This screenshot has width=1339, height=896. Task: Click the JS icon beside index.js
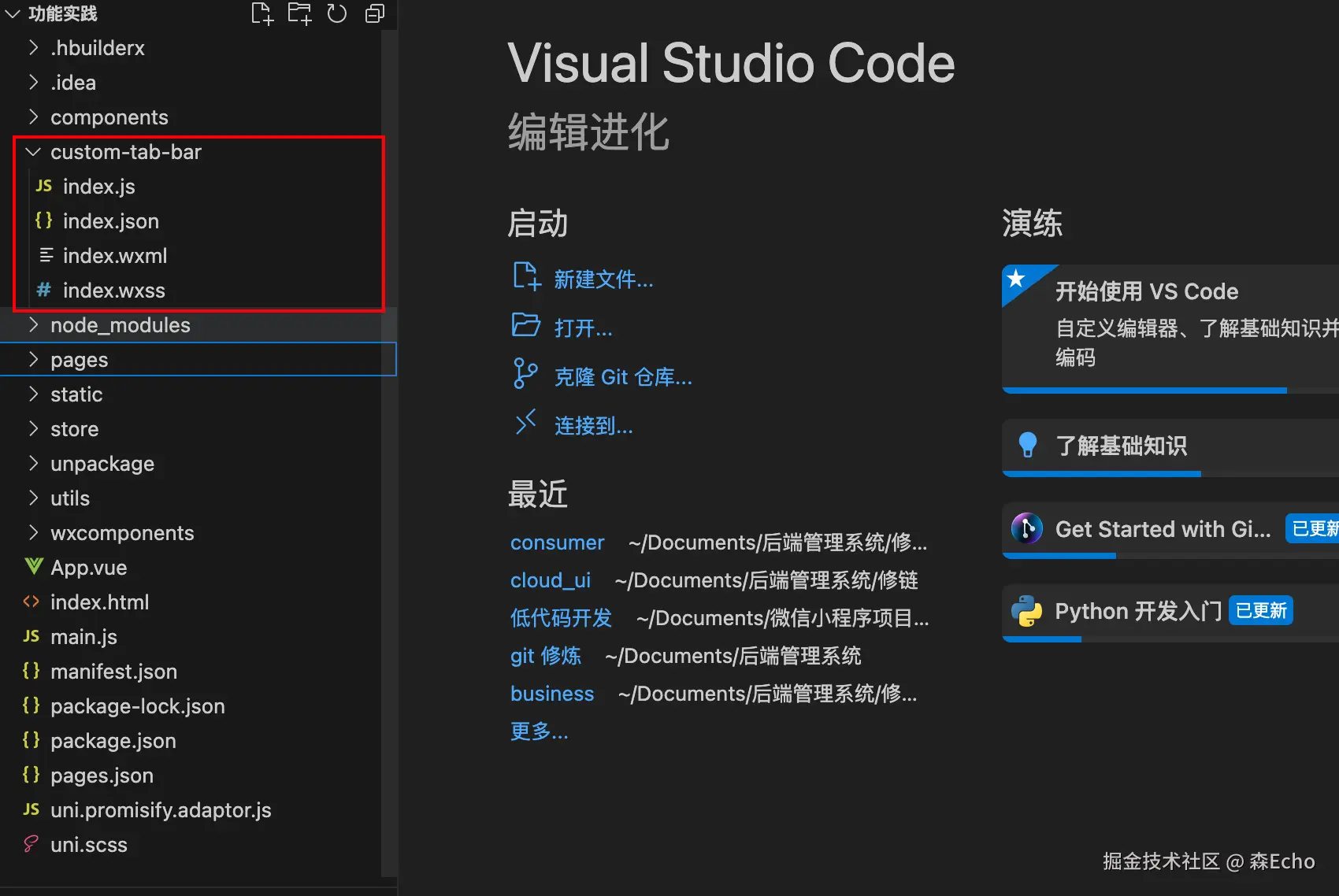click(x=44, y=186)
